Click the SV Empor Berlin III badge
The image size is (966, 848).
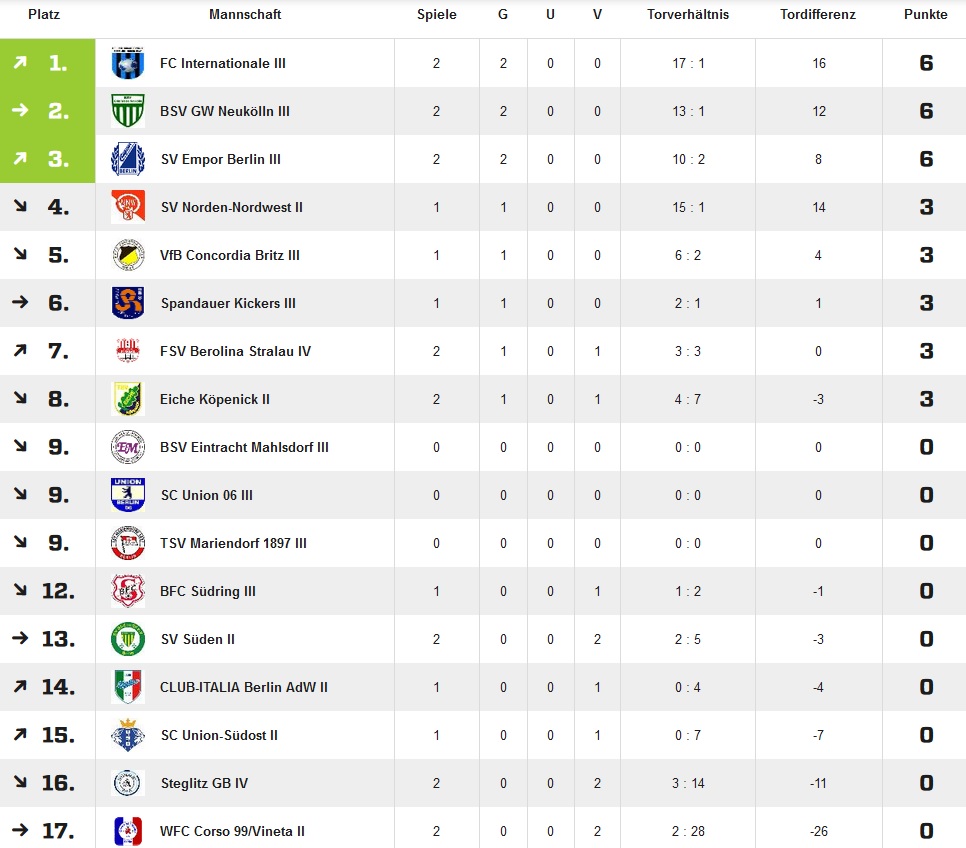(x=128, y=158)
